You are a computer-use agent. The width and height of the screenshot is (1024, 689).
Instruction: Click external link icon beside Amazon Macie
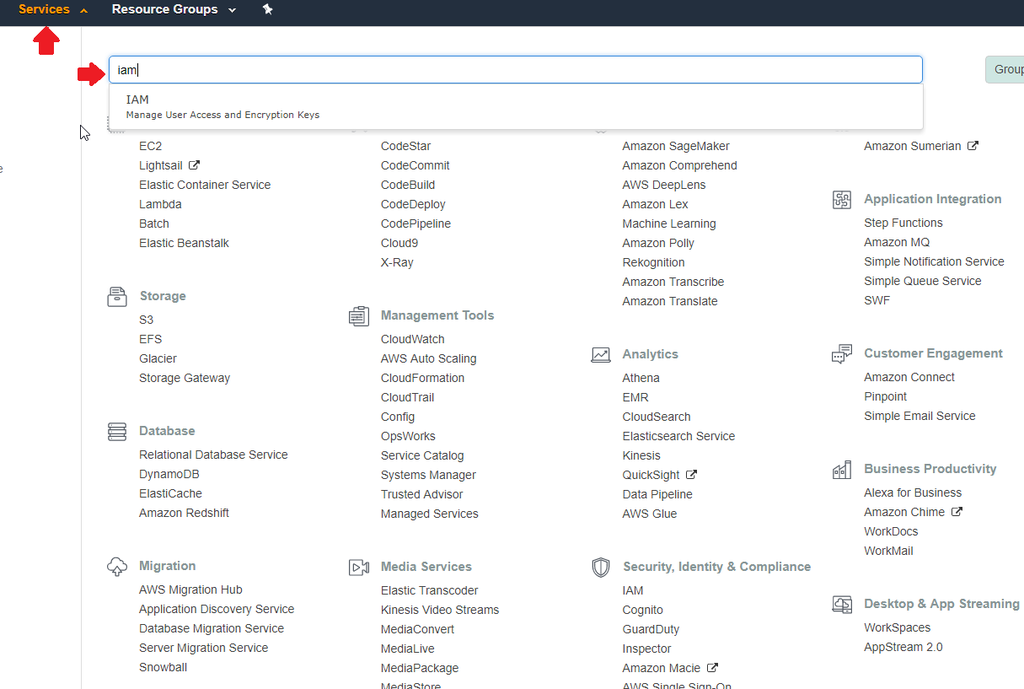712,667
